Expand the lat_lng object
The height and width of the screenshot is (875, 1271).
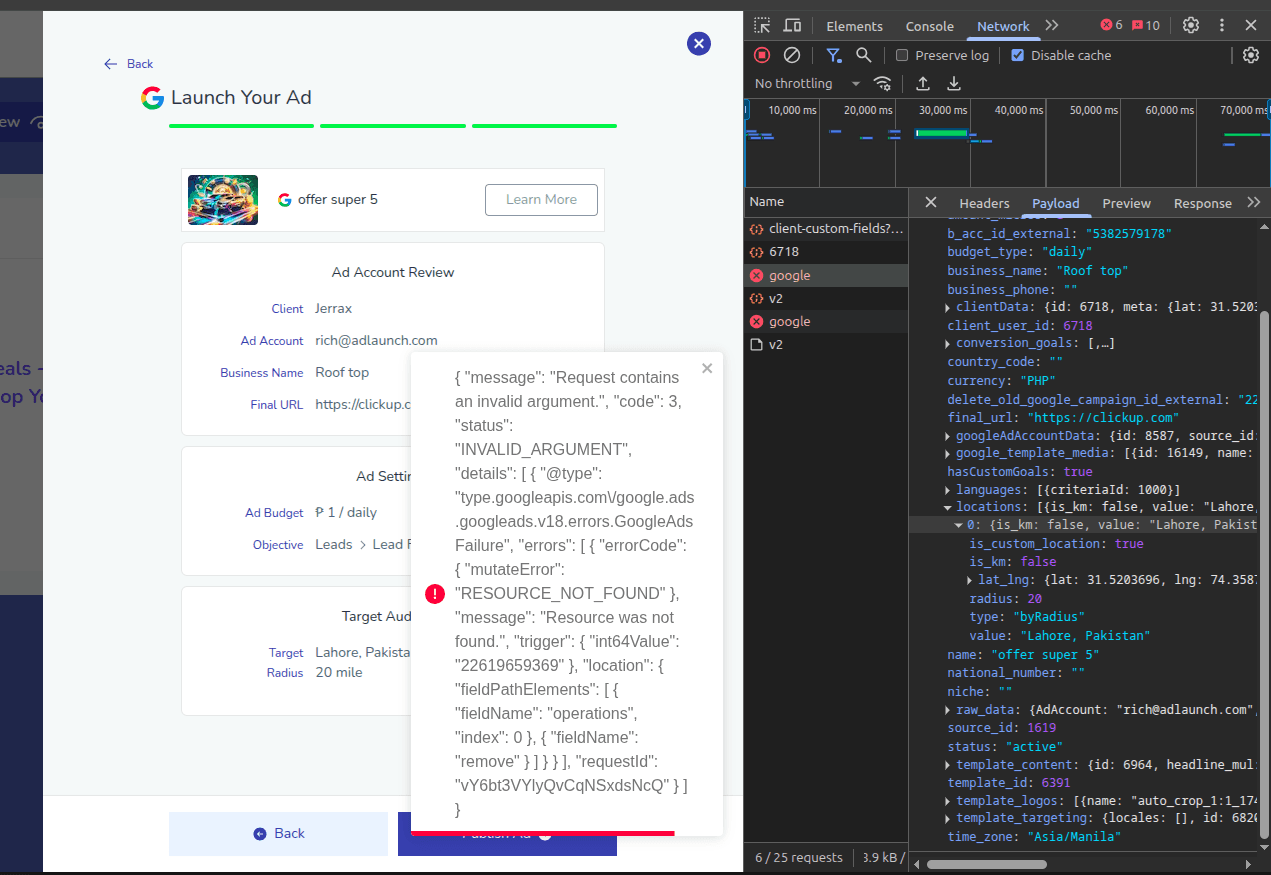tap(970, 581)
